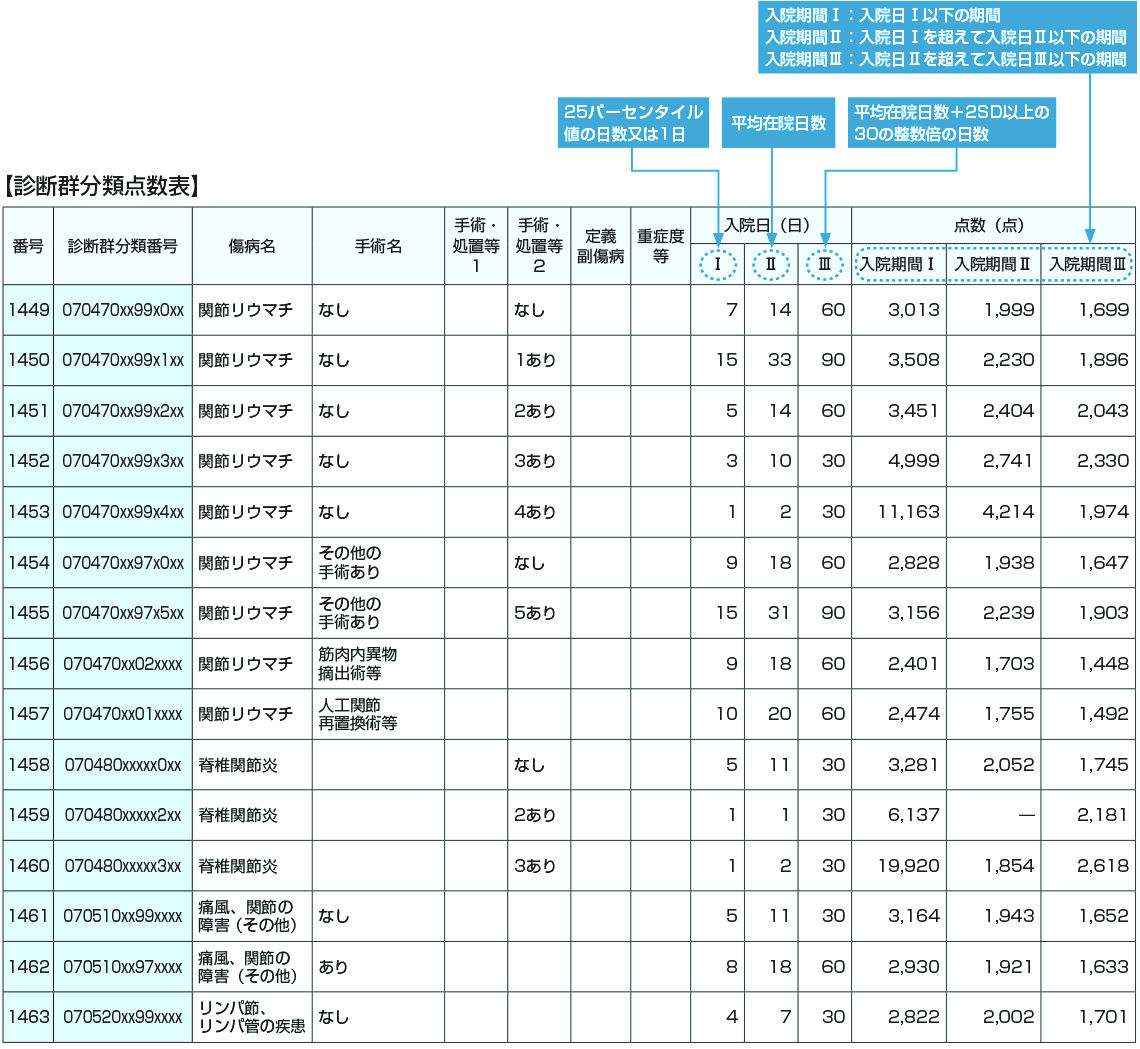Select the 入院期間Ⅱ points column header

tap(992, 265)
